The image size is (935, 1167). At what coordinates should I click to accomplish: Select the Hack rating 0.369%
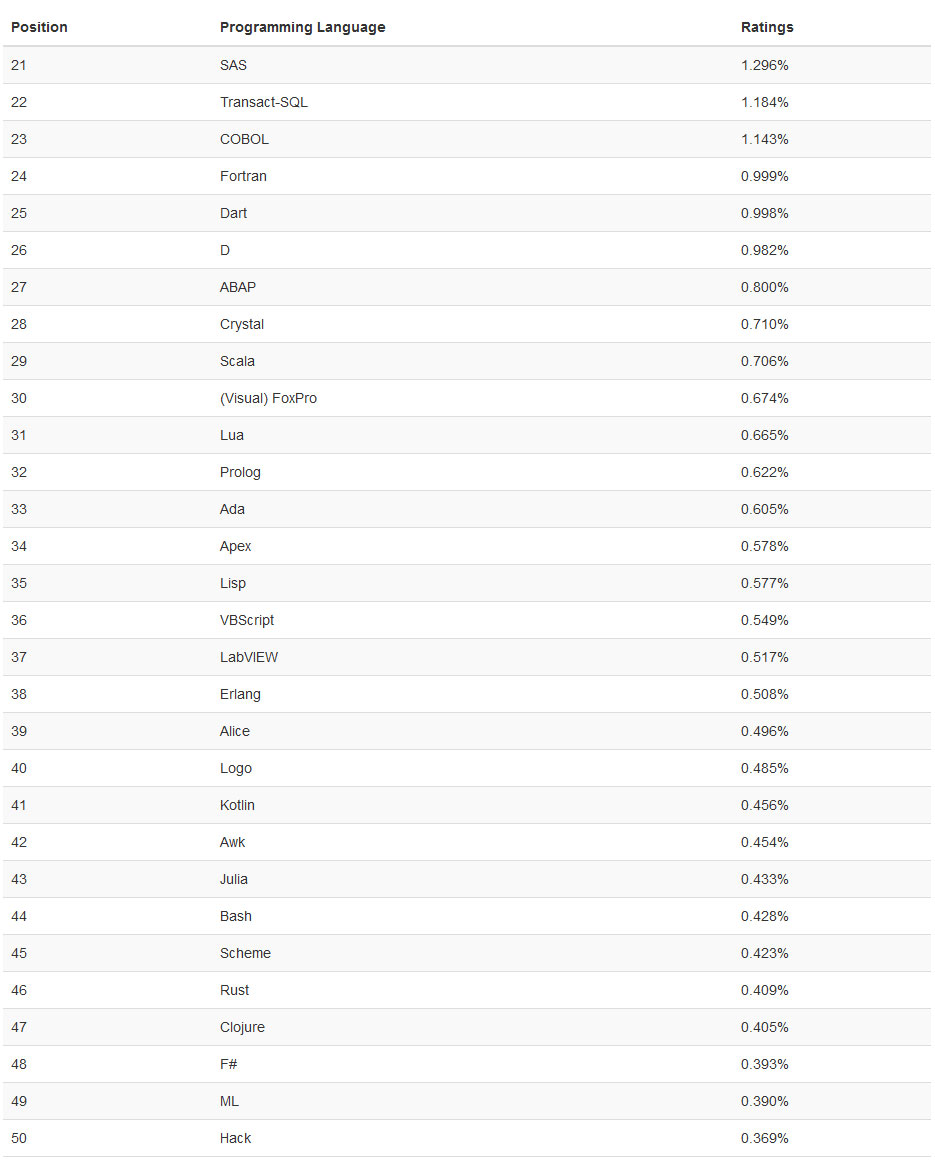click(764, 1138)
